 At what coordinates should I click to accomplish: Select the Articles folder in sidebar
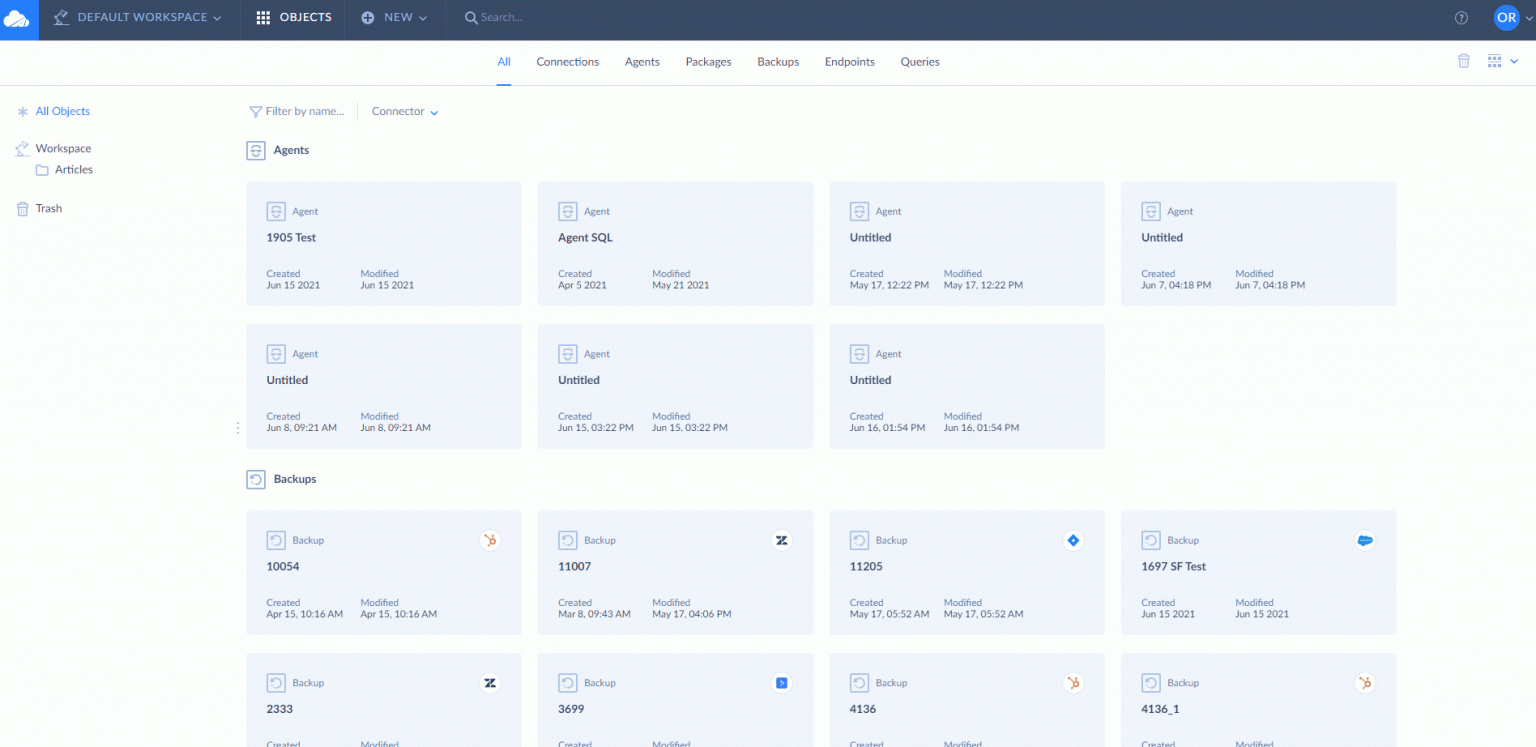point(73,170)
